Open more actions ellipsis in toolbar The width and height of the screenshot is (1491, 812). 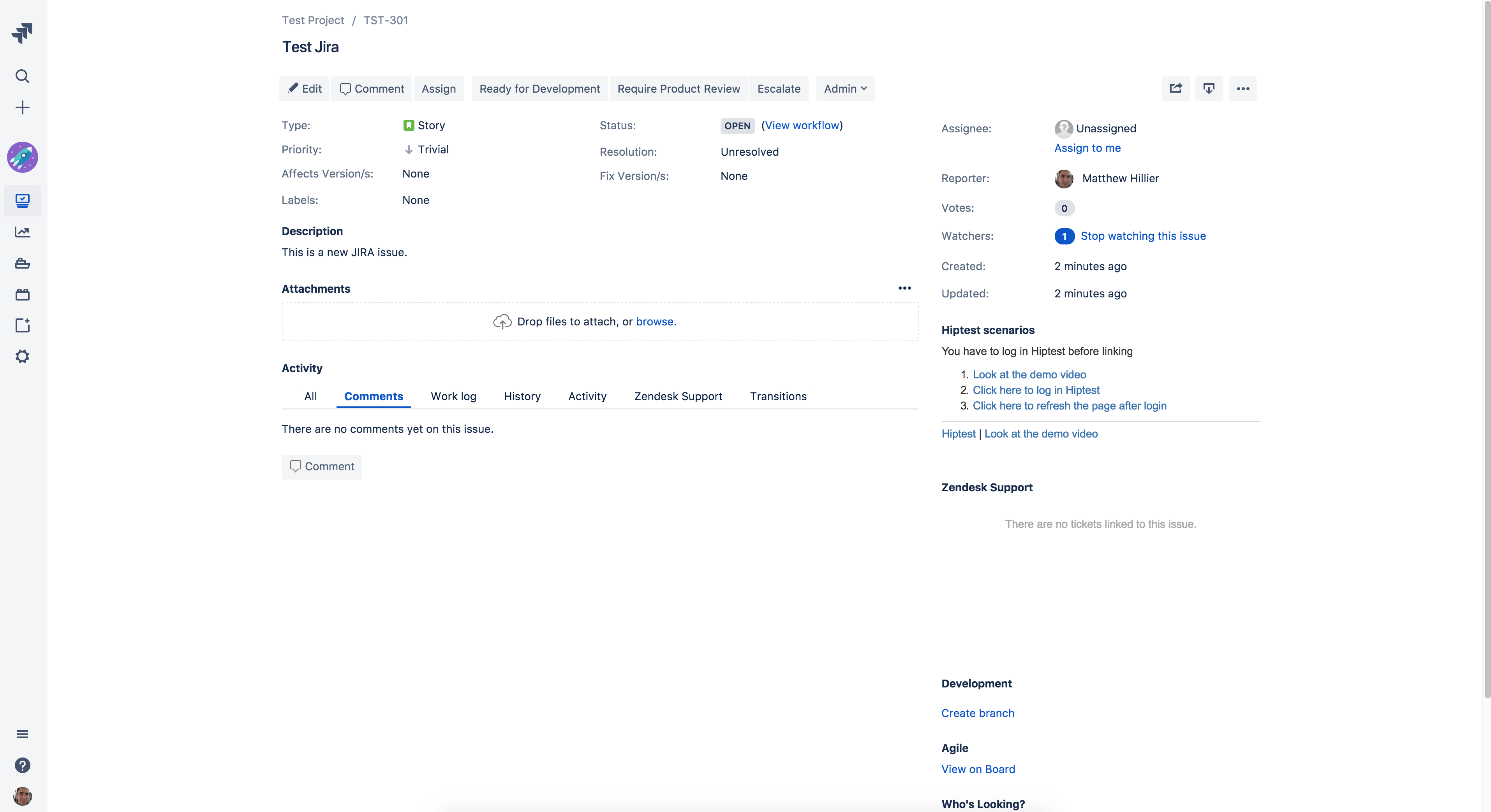1242,88
